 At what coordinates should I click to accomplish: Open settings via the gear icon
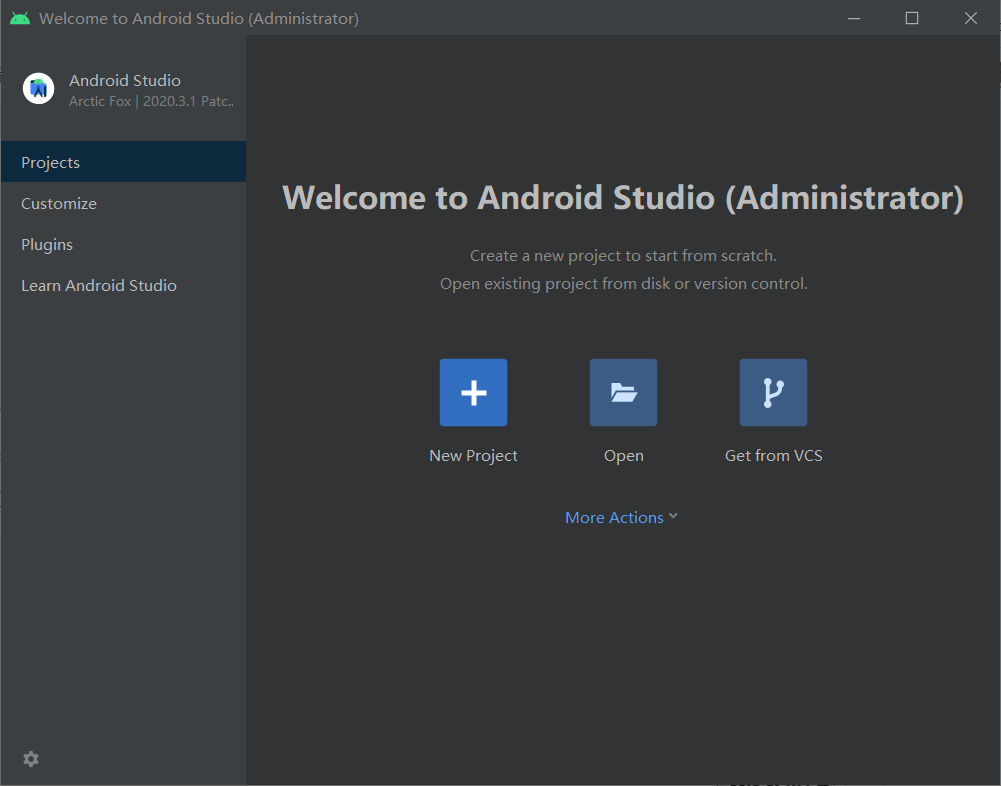(30, 759)
